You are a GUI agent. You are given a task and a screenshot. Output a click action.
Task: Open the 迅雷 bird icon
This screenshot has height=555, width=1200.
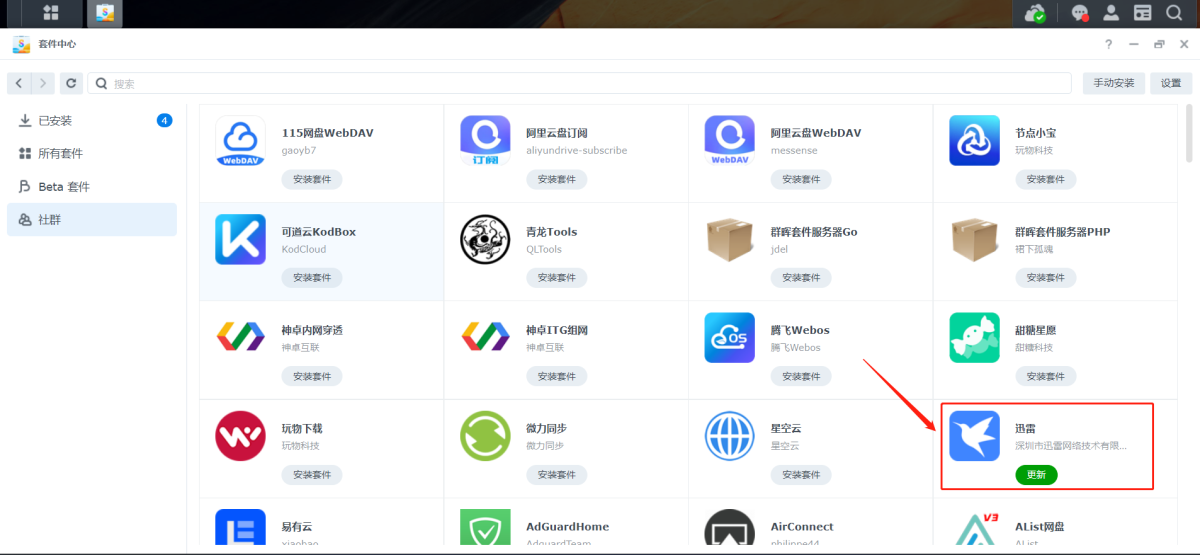[974, 436]
